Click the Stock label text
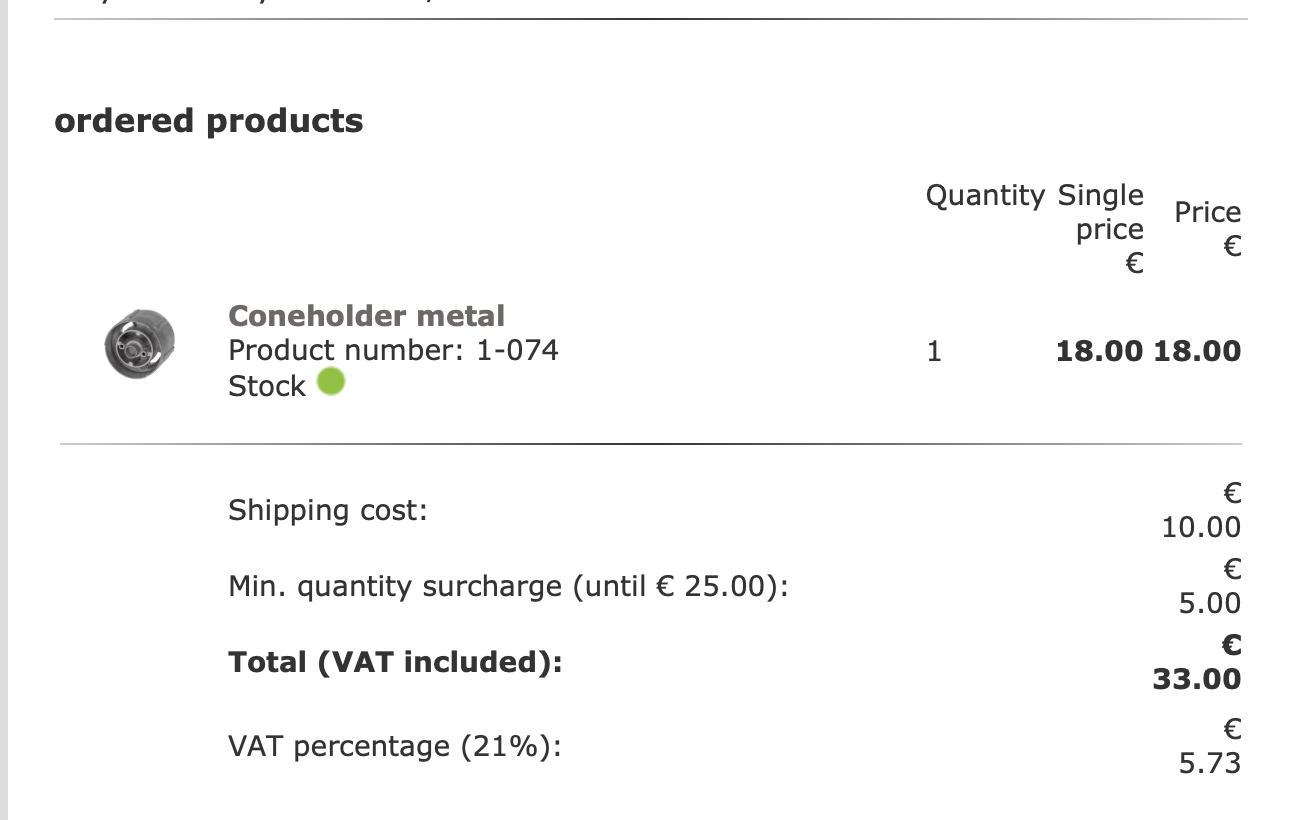 click(x=266, y=386)
